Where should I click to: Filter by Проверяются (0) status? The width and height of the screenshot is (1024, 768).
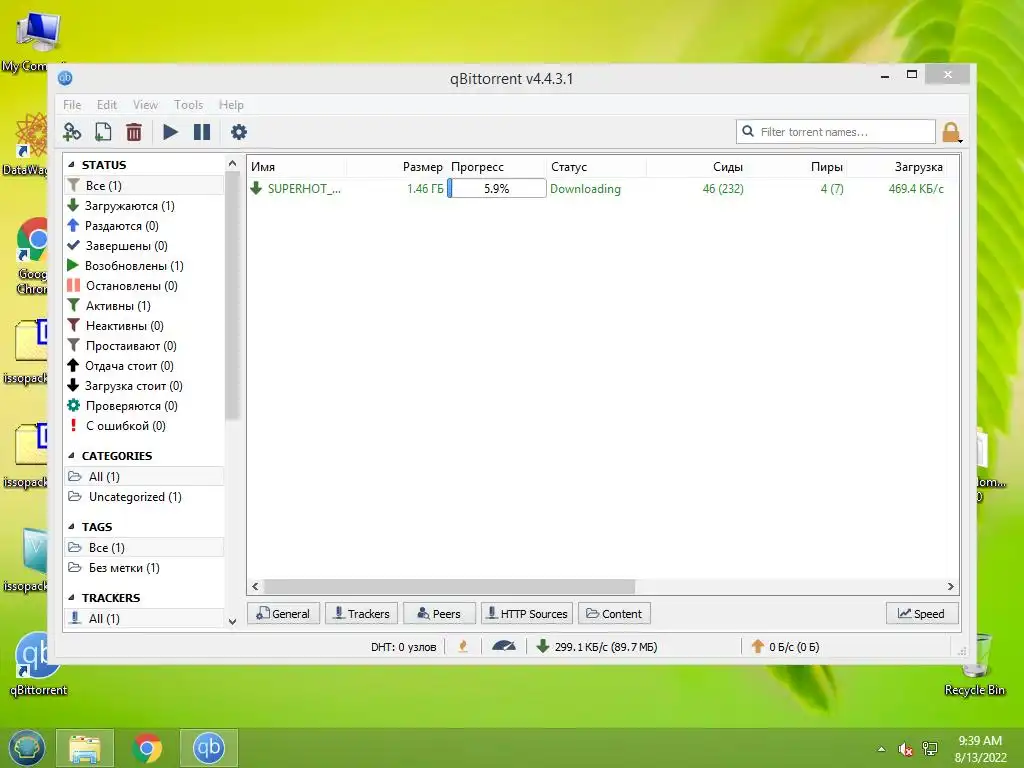click(x=131, y=406)
